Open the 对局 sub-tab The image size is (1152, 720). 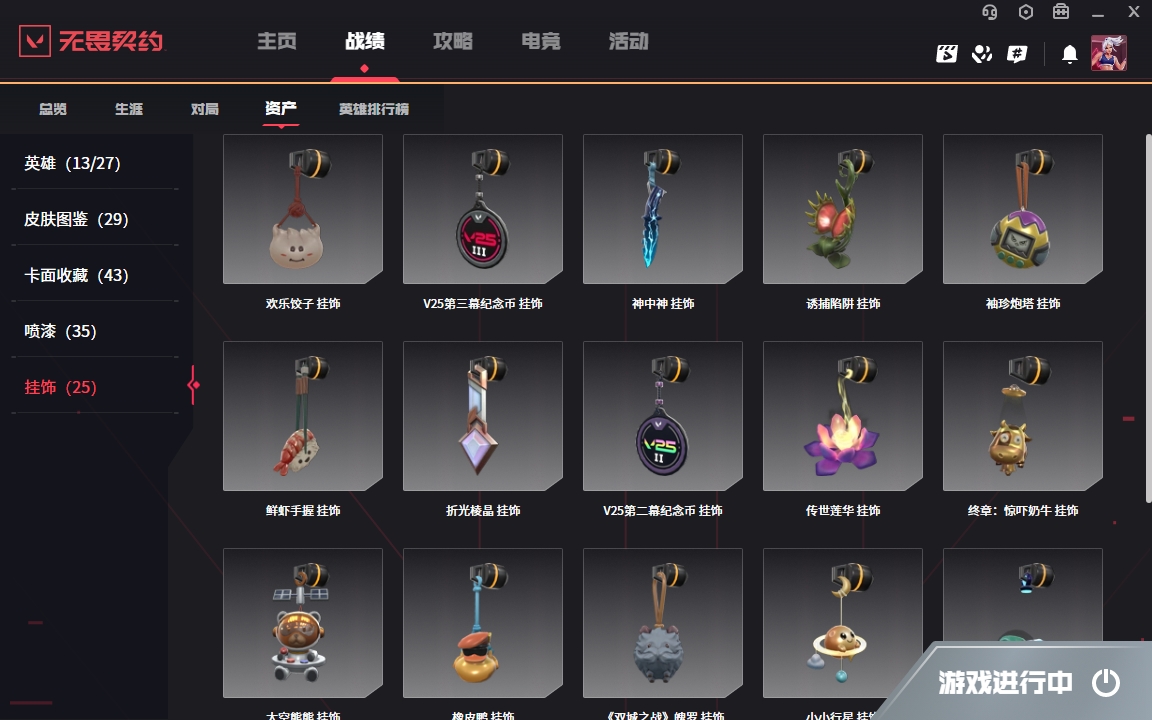pyautogui.click(x=205, y=109)
